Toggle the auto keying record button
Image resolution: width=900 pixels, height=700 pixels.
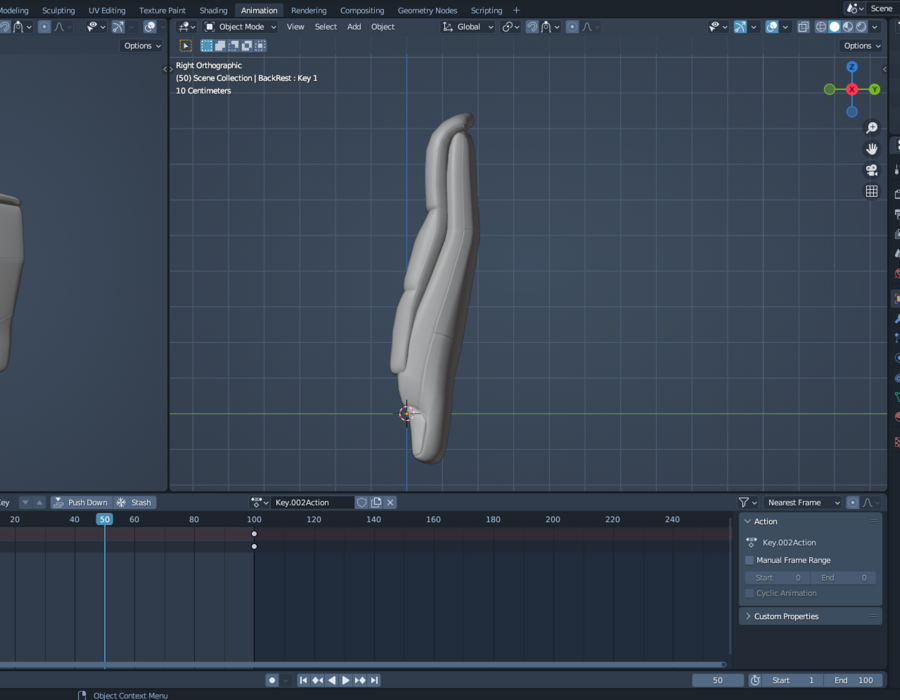tap(272, 680)
